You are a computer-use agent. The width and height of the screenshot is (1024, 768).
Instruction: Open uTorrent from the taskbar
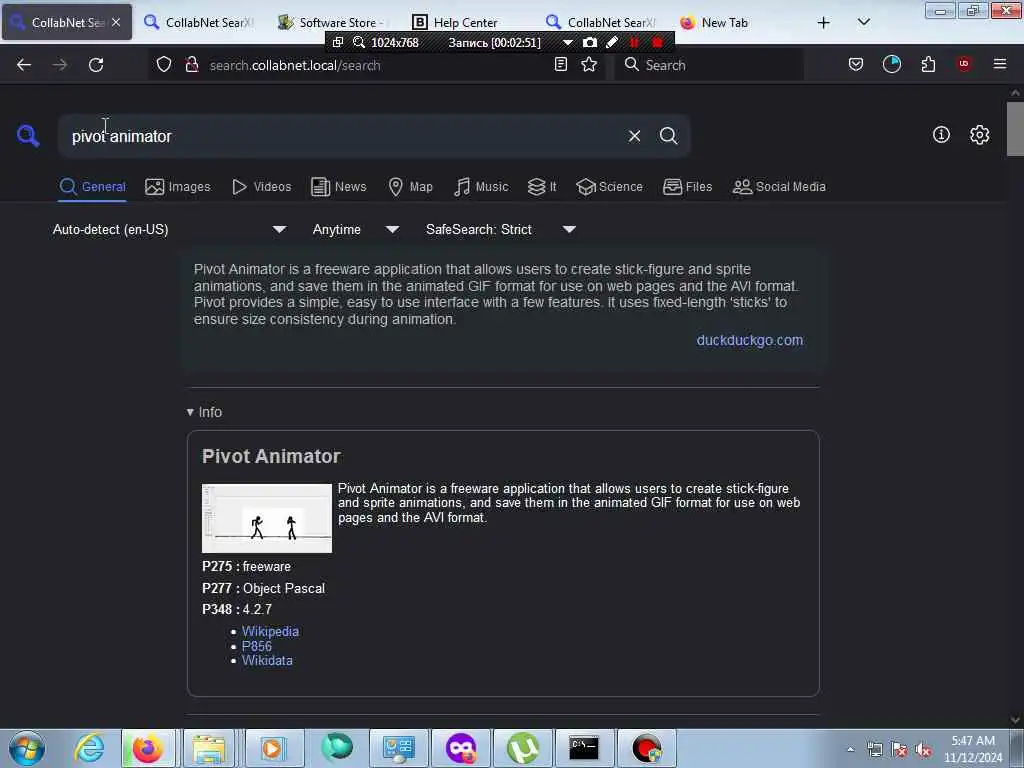522,748
